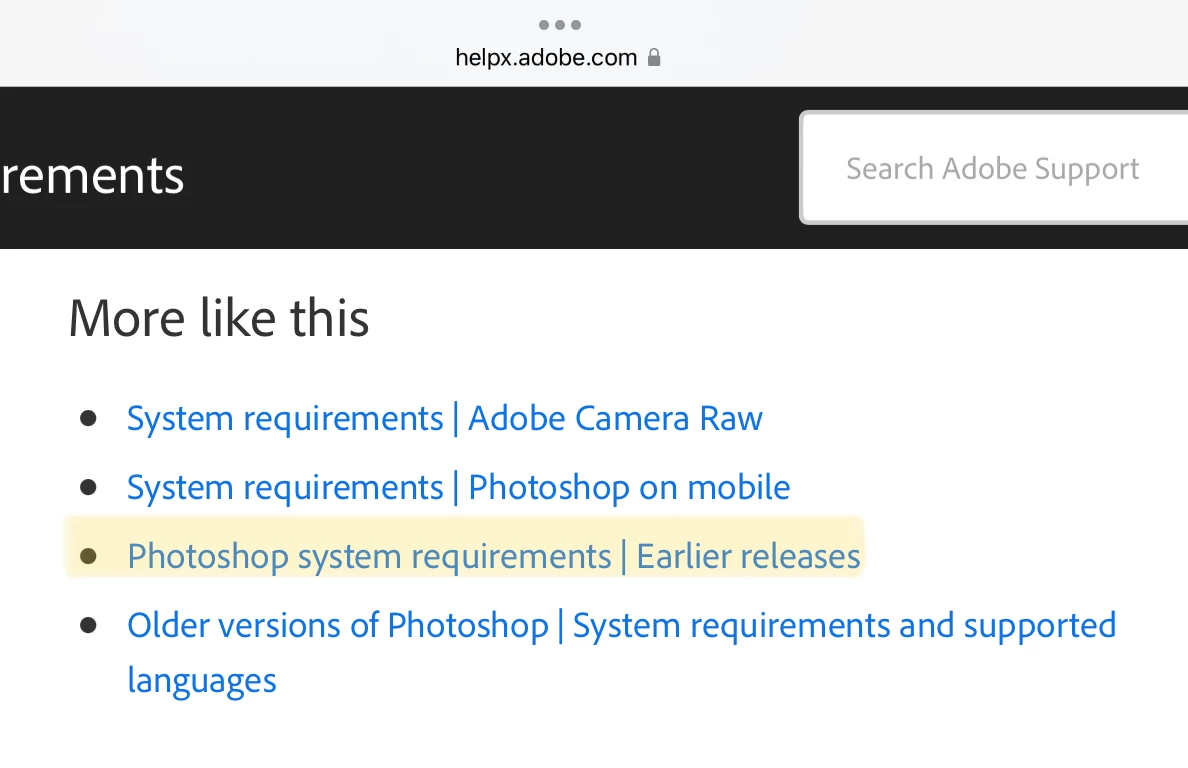Screen dimensions: 1188x768
Task: Click the padlock icon beside the URL
Action: pyautogui.click(x=654, y=58)
